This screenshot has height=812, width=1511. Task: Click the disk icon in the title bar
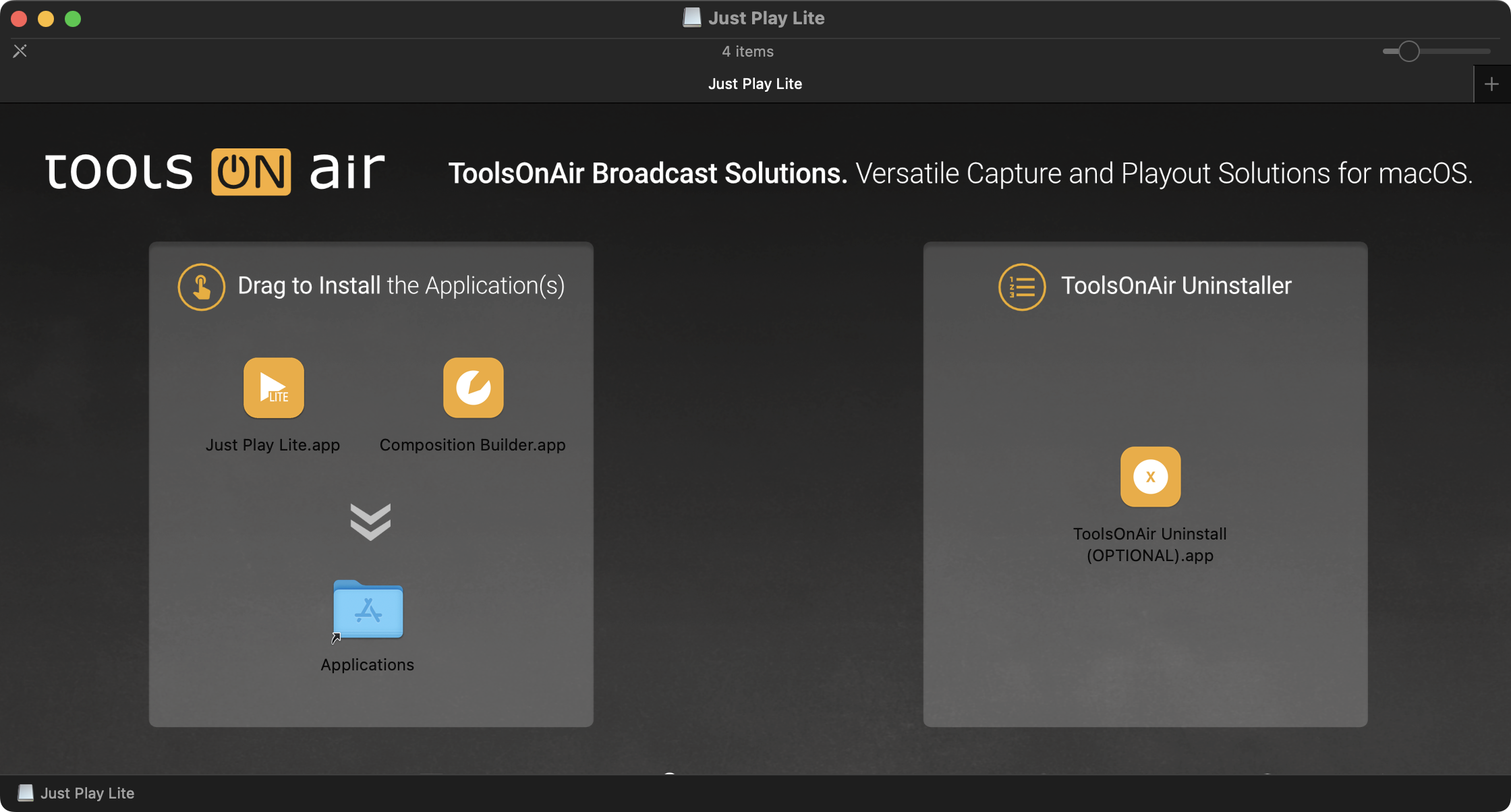pyautogui.click(x=692, y=18)
